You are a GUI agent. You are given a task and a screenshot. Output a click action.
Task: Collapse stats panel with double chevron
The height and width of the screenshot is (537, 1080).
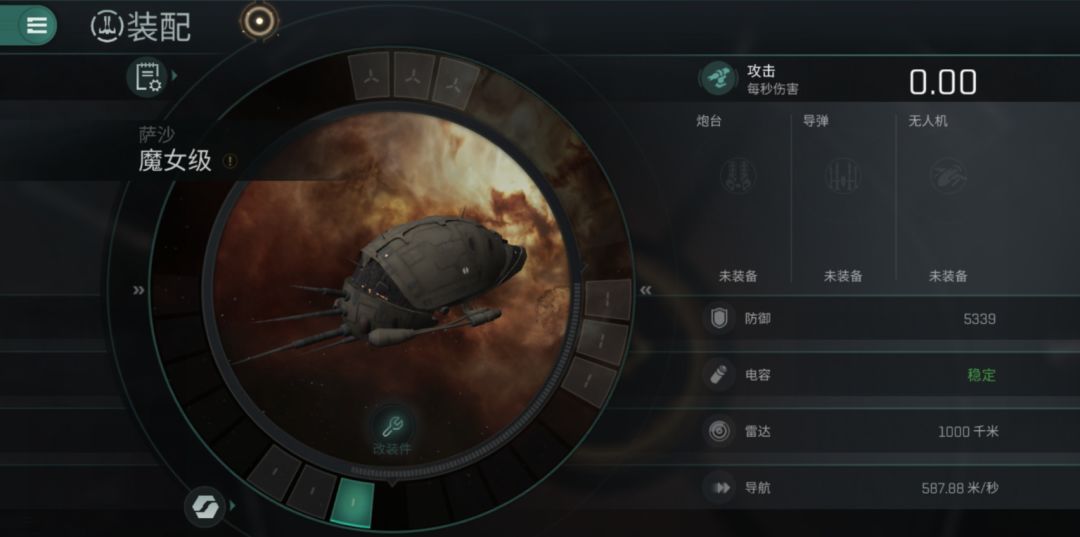645,291
